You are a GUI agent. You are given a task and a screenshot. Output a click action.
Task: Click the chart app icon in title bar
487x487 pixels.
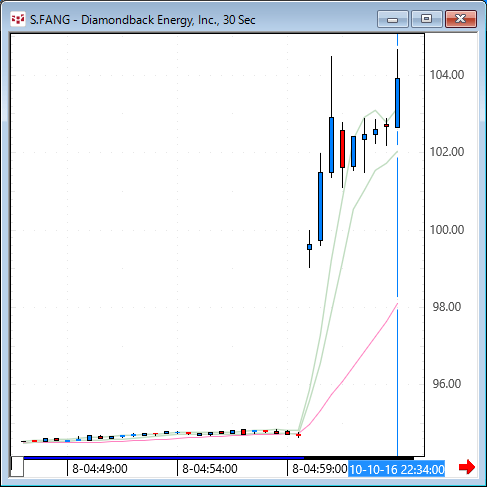(x=17, y=19)
